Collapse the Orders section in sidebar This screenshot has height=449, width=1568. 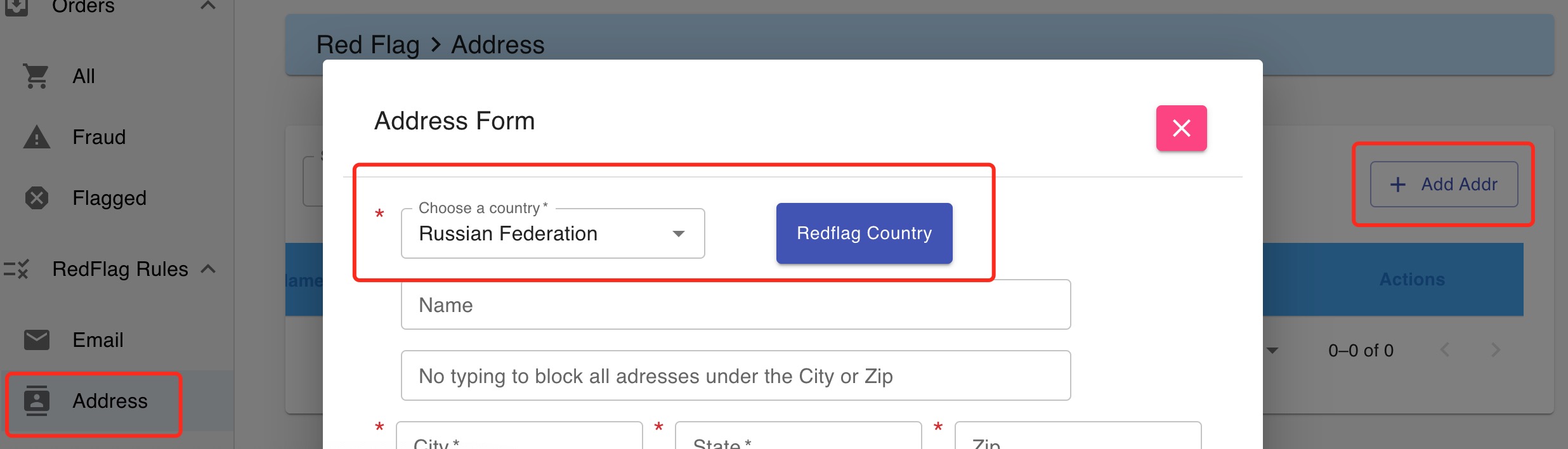tap(207, 5)
